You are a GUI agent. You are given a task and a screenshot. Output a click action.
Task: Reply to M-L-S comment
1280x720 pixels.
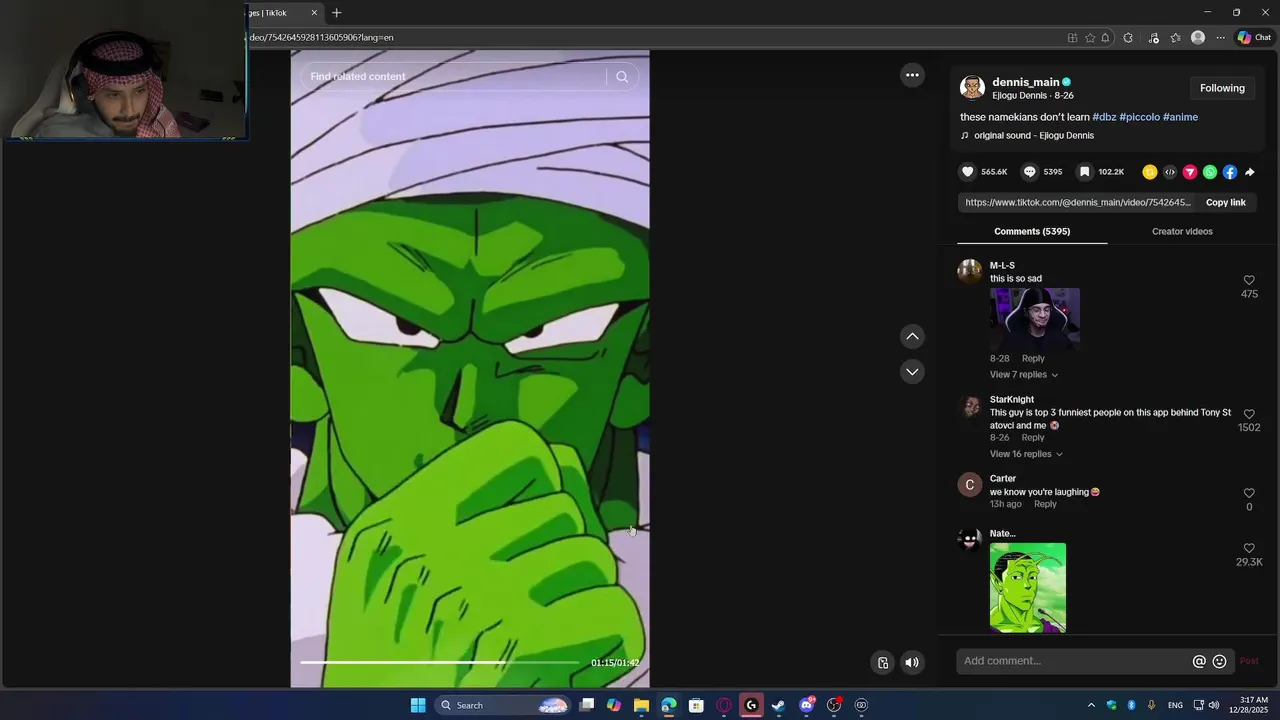point(1033,359)
